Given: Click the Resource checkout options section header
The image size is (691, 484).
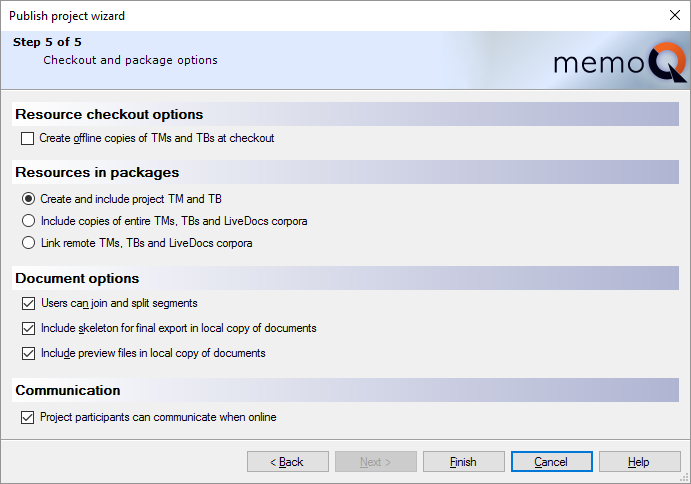Looking at the screenshot, I should coord(109,114).
